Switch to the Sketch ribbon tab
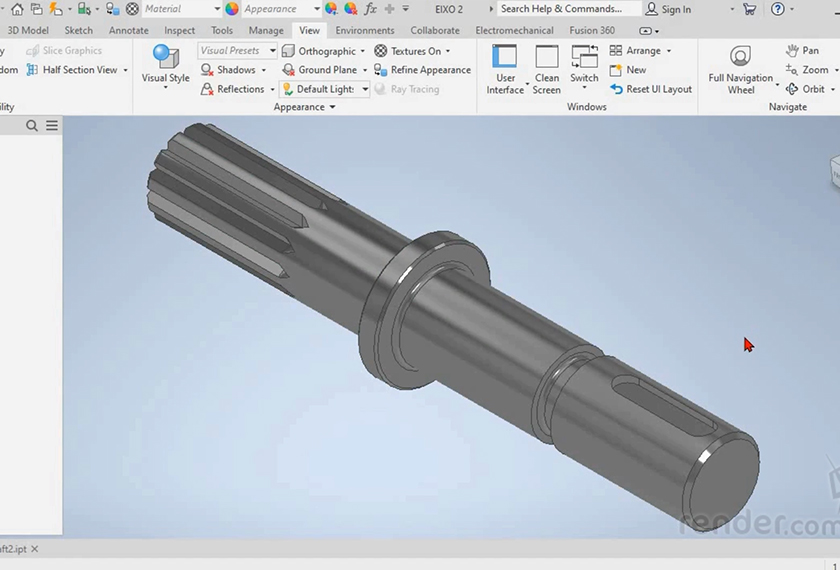The height and width of the screenshot is (570, 840). click(78, 30)
